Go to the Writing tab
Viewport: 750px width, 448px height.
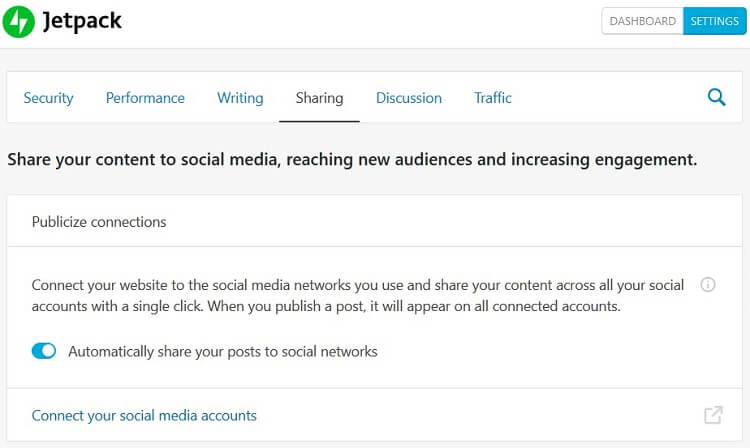point(240,98)
